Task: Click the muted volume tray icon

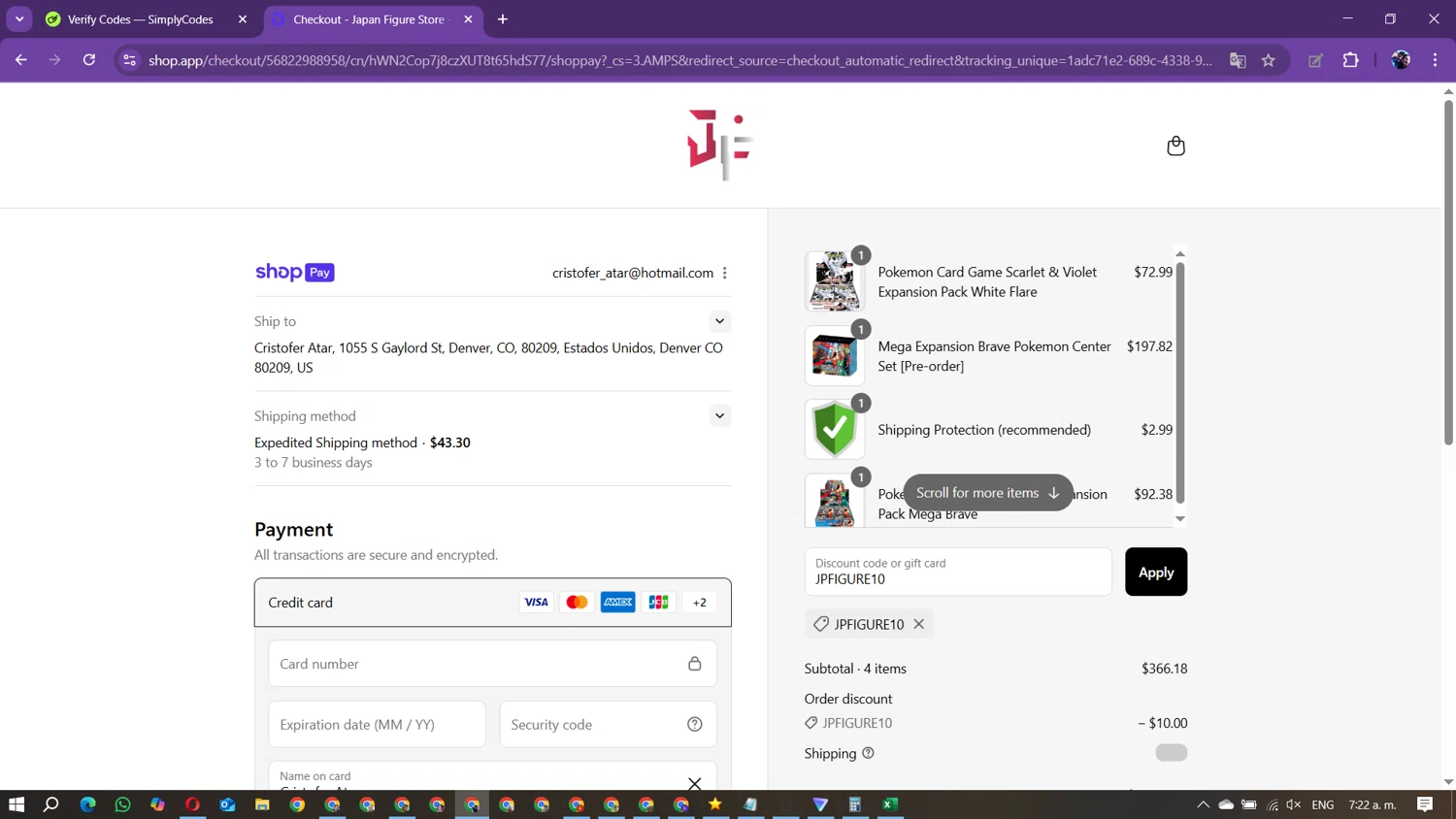Action: (1294, 804)
